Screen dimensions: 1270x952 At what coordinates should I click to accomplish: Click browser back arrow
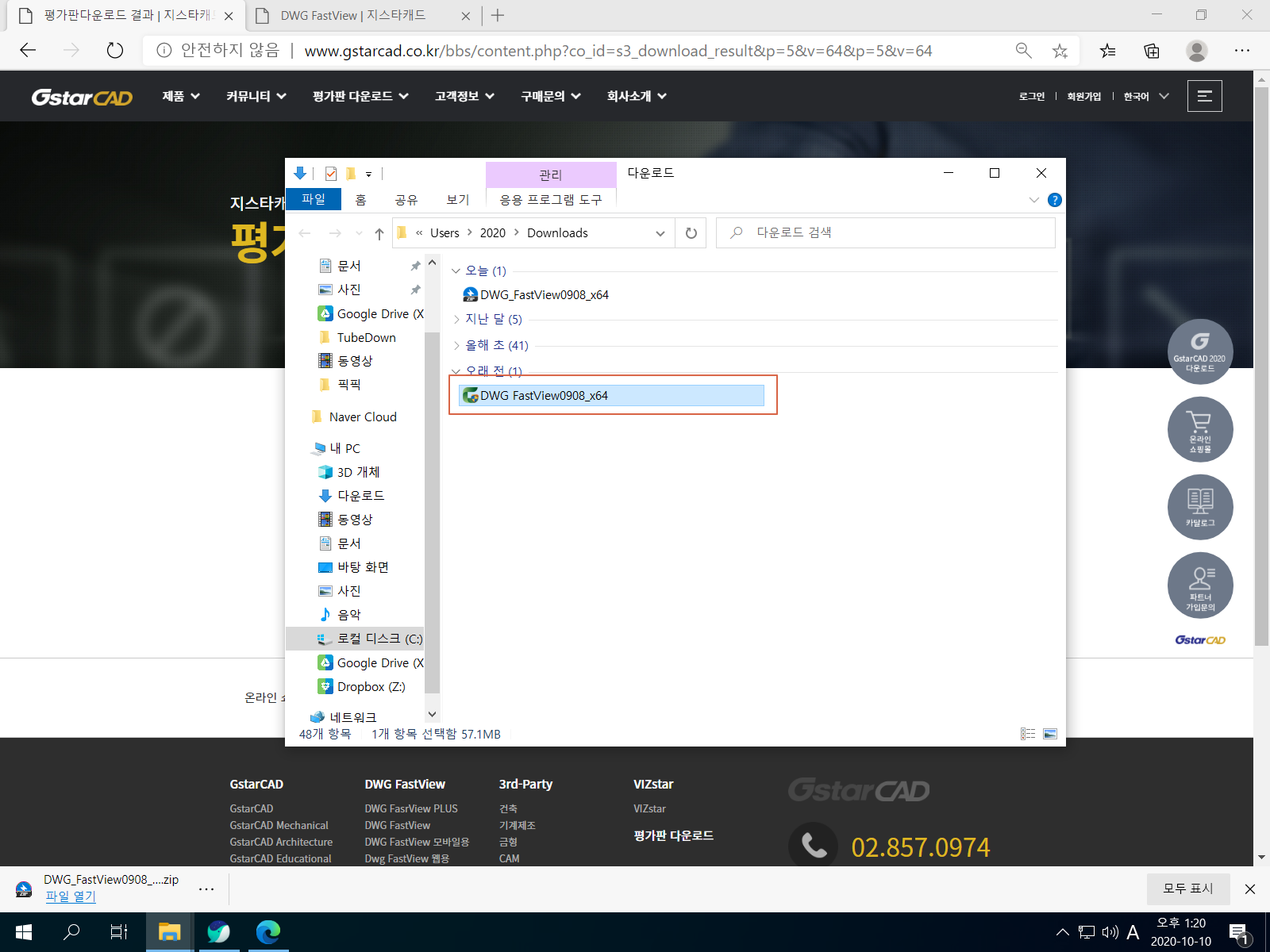pos(29,51)
